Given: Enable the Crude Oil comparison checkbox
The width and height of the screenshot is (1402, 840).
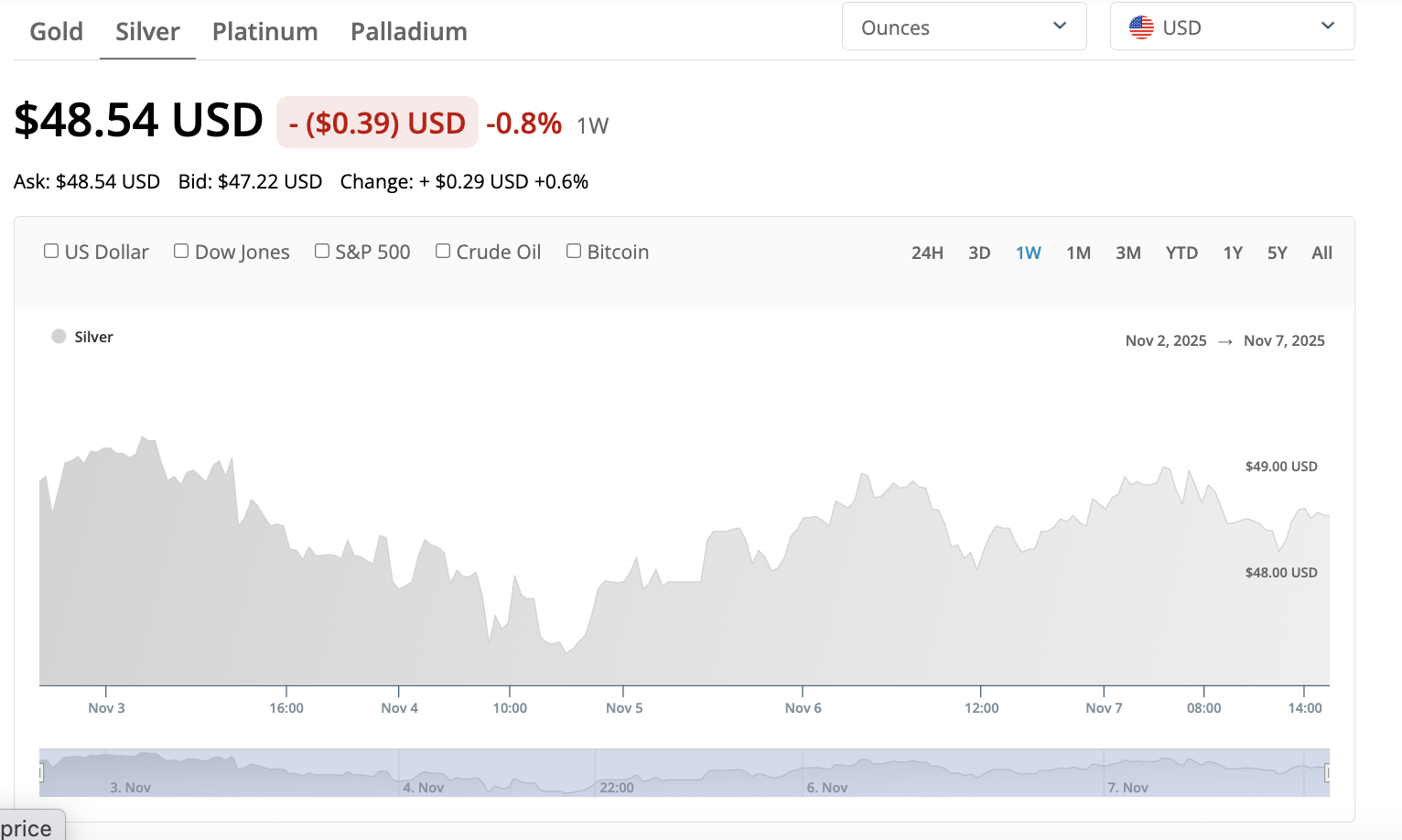Looking at the screenshot, I should [x=443, y=251].
